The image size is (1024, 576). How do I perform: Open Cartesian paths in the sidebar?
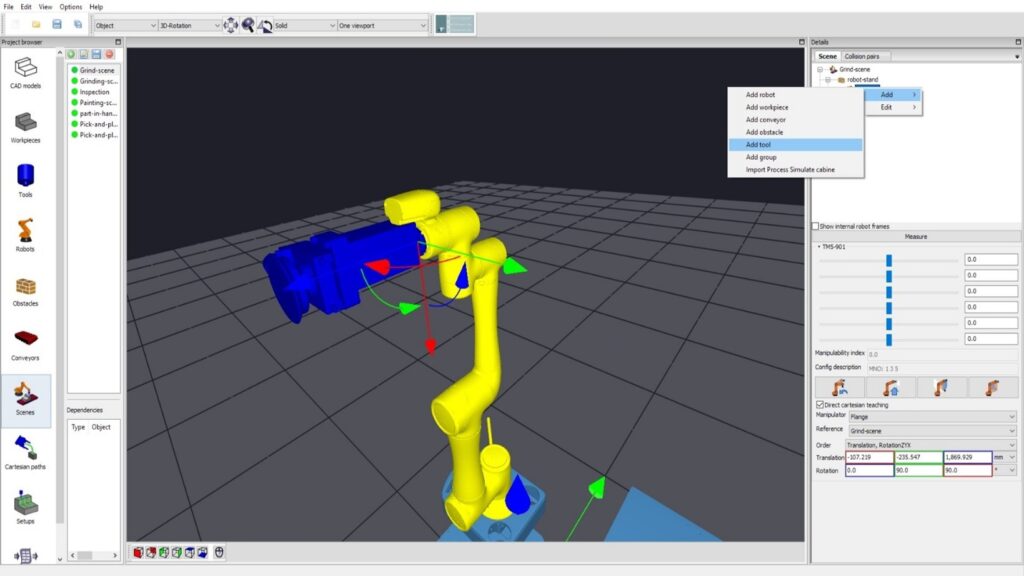tap(26, 452)
